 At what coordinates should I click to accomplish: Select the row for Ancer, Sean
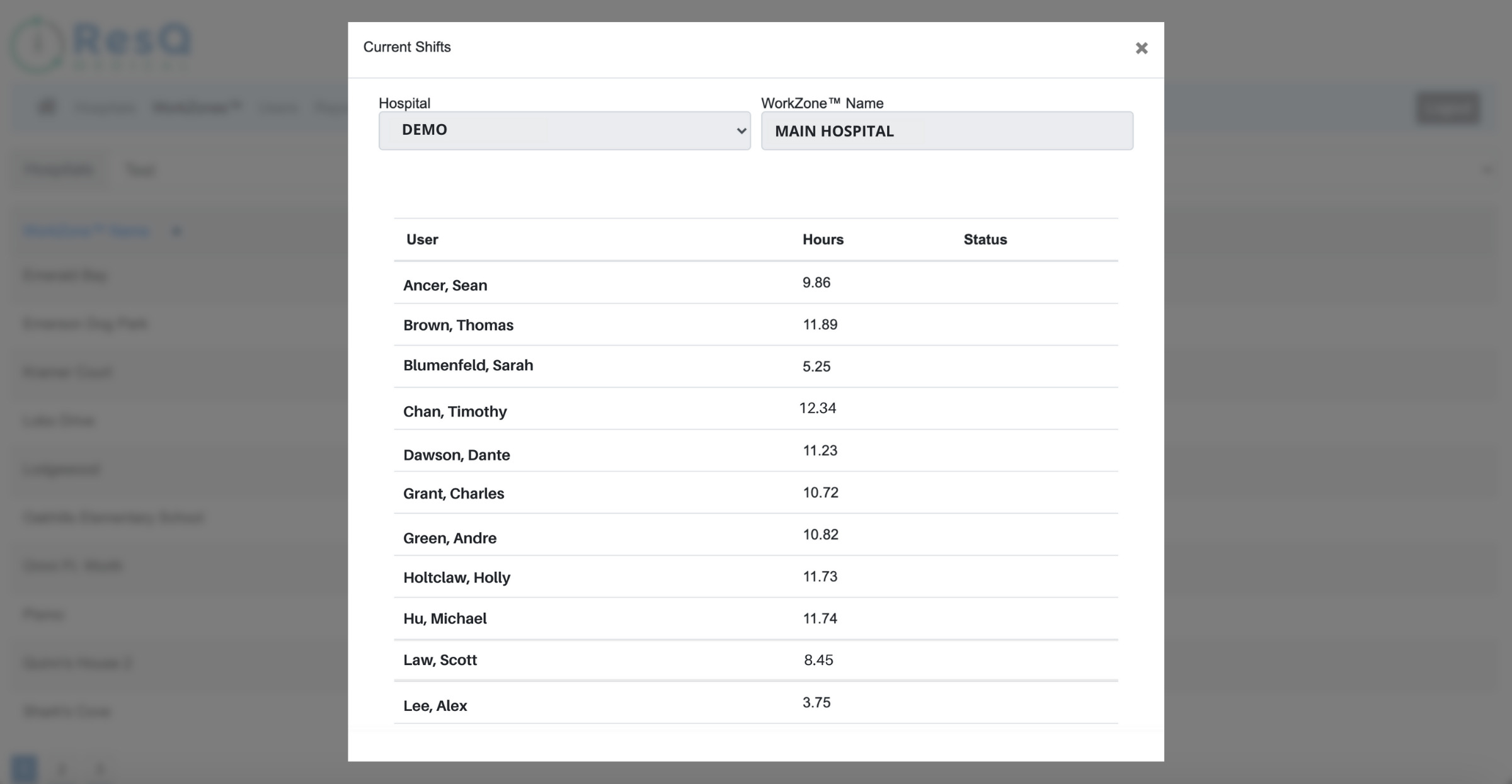coord(445,285)
